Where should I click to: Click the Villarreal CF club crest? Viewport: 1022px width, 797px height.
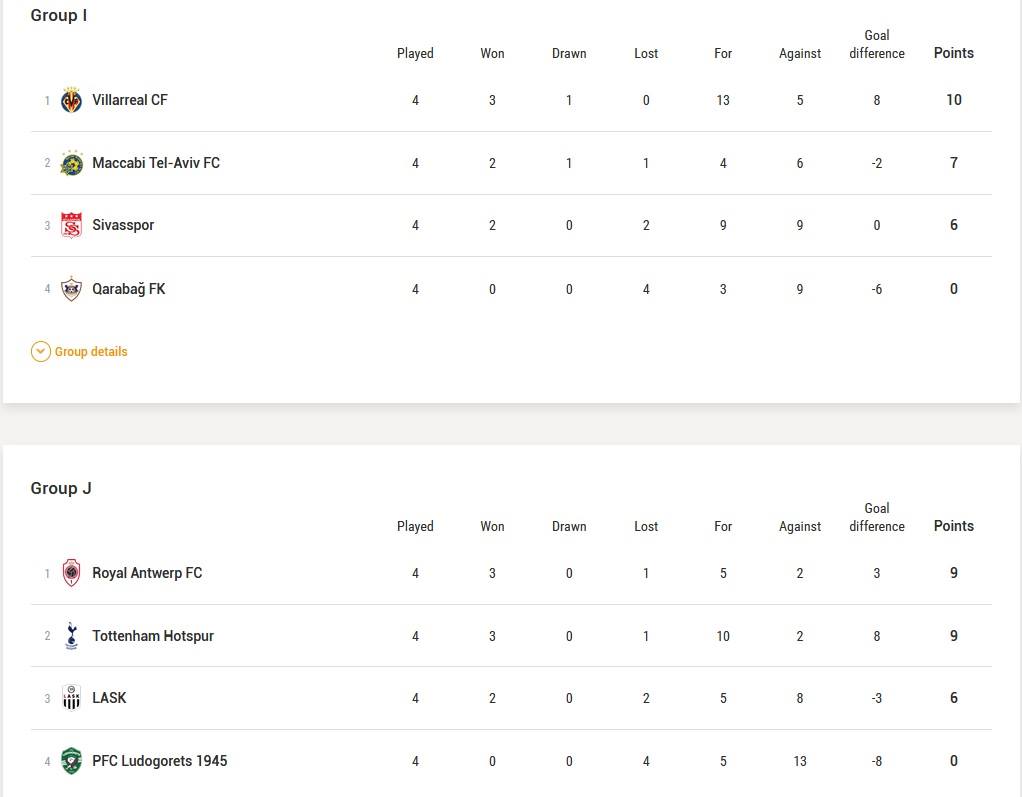tap(71, 100)
